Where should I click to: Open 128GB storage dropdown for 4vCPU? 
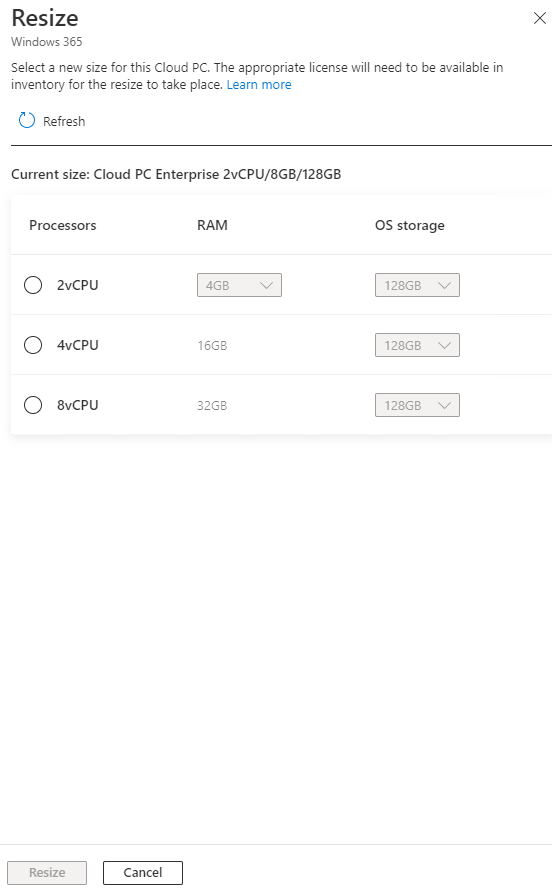tap(417, 345)
